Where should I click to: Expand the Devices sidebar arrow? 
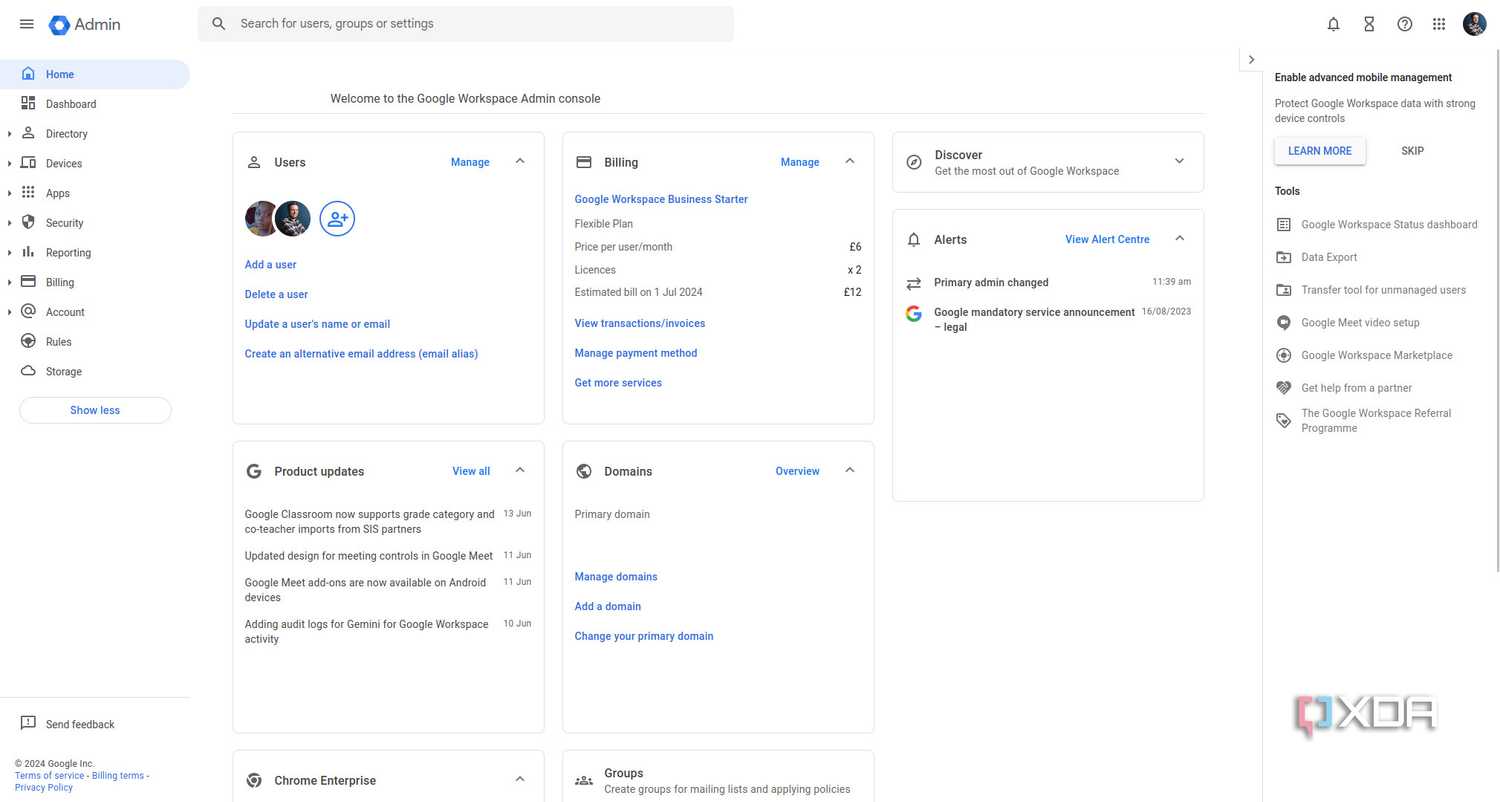pyautogui.click(x=9, y=163)
